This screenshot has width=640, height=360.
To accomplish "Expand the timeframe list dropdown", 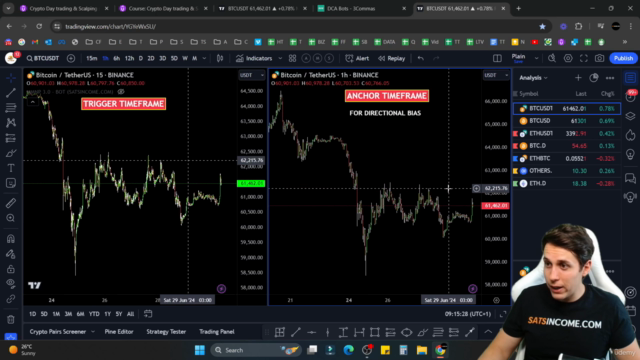I will point(204,58).
